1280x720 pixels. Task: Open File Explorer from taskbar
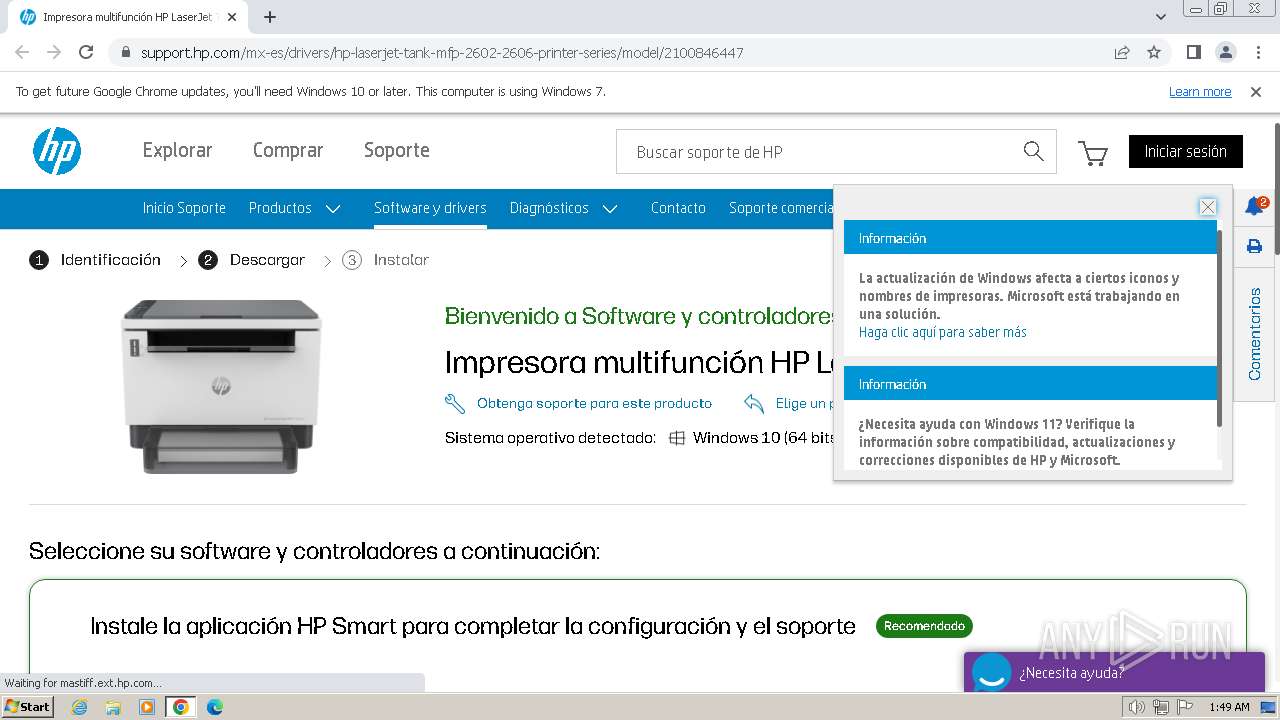[x=113, y=707]
